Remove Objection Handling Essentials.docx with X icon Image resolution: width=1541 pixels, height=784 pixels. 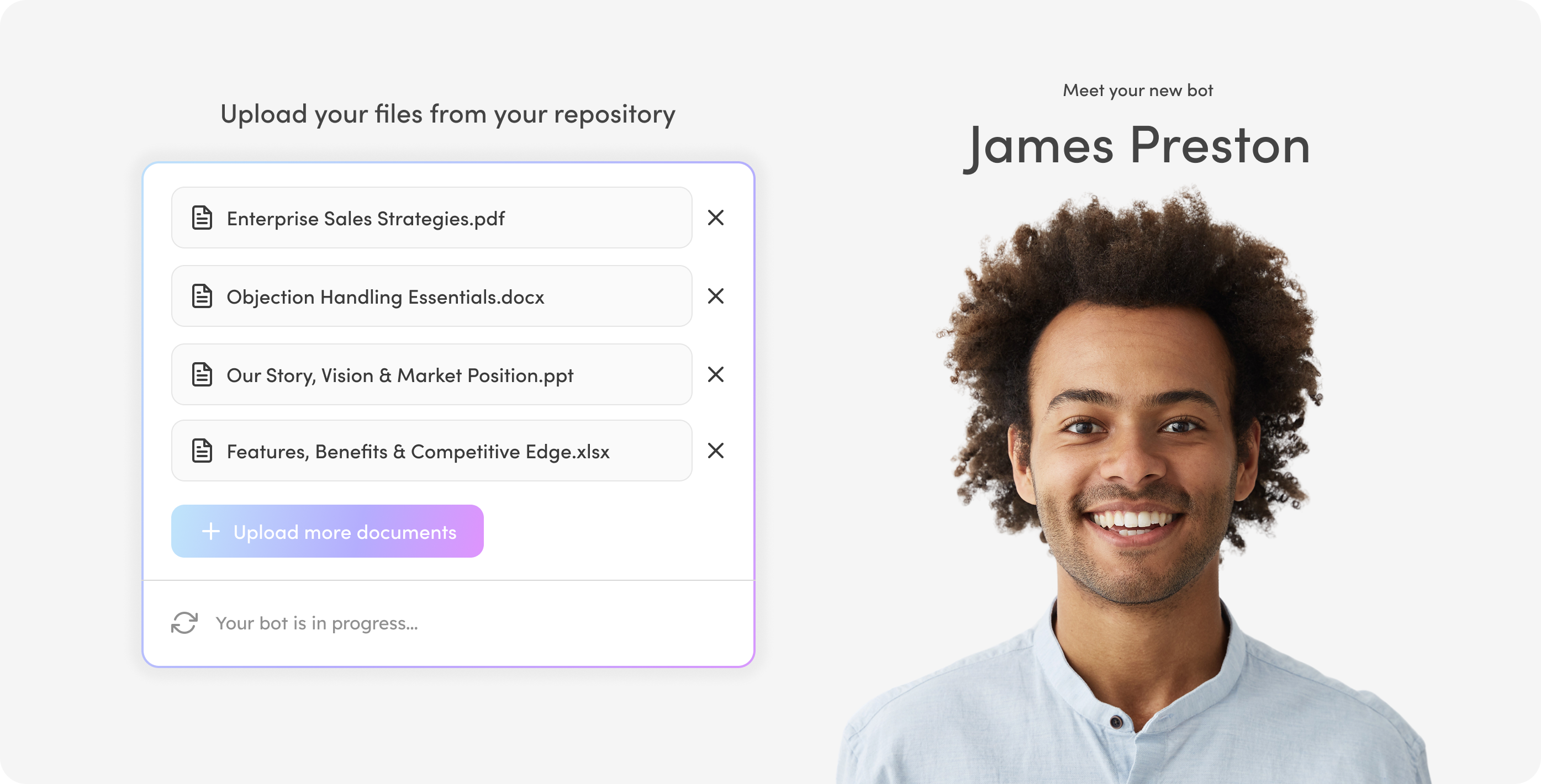point(715,296)
